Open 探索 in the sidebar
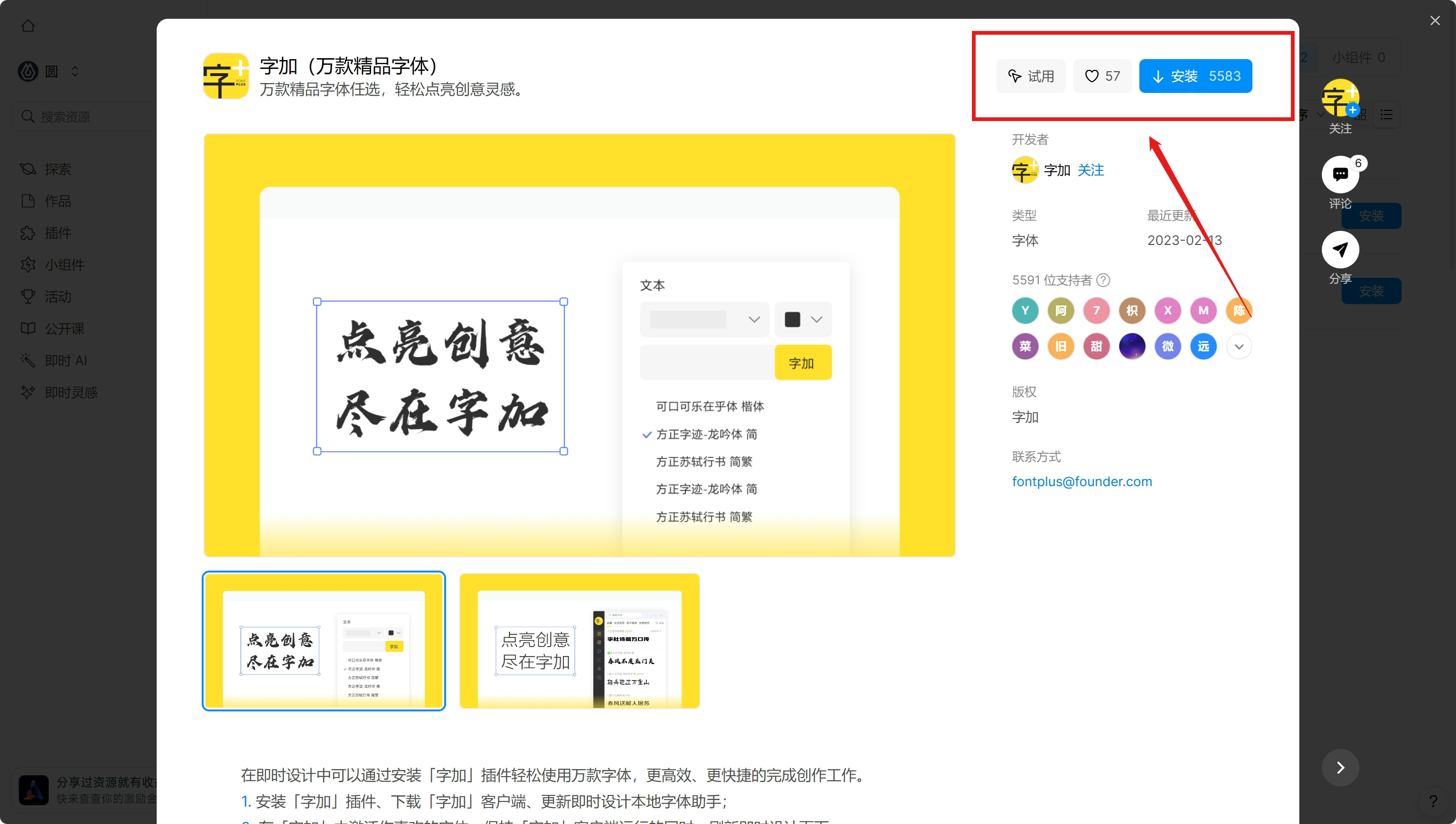1456x824 pixels. pos(58,168)
